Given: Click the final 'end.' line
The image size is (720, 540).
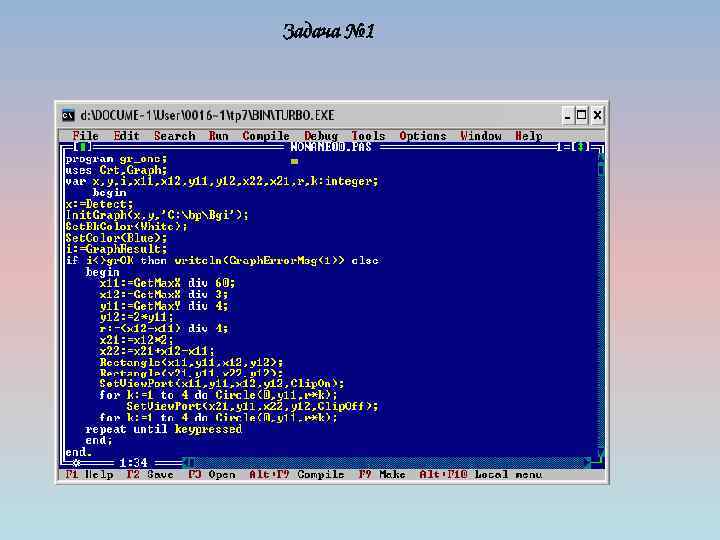Looking at the screenshot, I should pos(79,452).
